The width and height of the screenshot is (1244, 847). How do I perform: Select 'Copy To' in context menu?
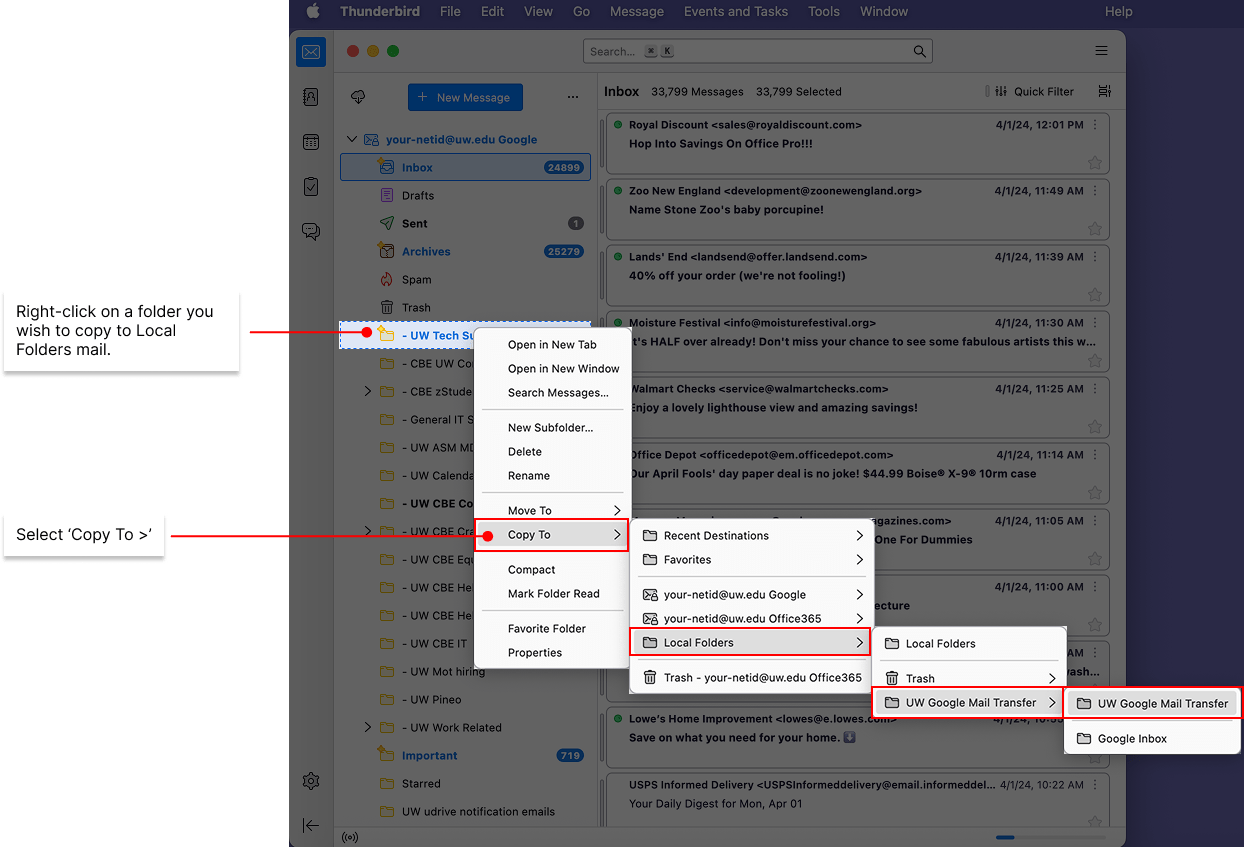552,535
